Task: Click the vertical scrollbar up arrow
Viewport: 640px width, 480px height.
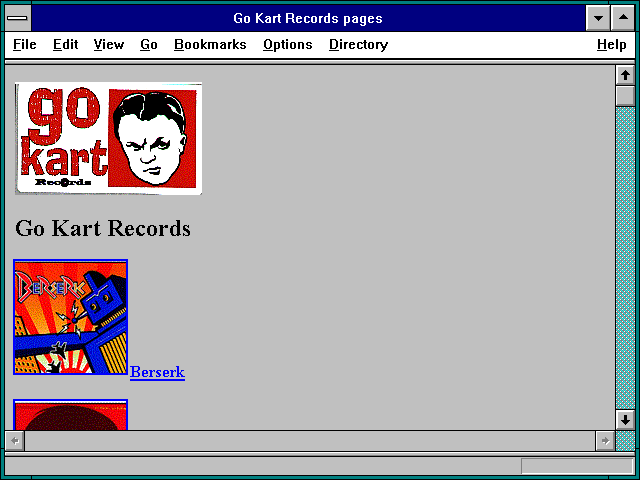Action: pyautogui.click(x=625, y=76)
